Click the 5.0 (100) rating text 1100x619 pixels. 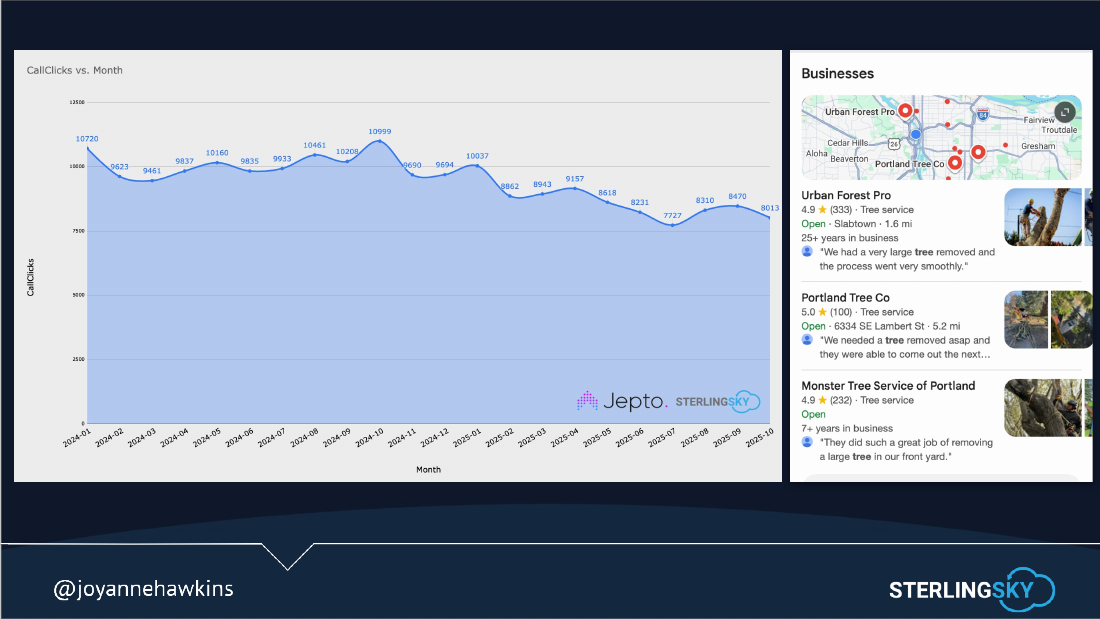[x=826, y=312]
